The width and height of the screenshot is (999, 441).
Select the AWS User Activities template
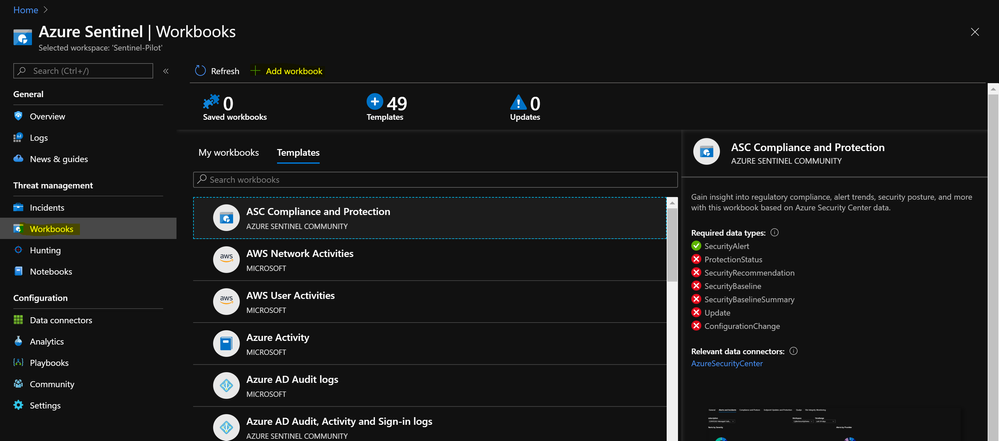click(x=430, y=302)
